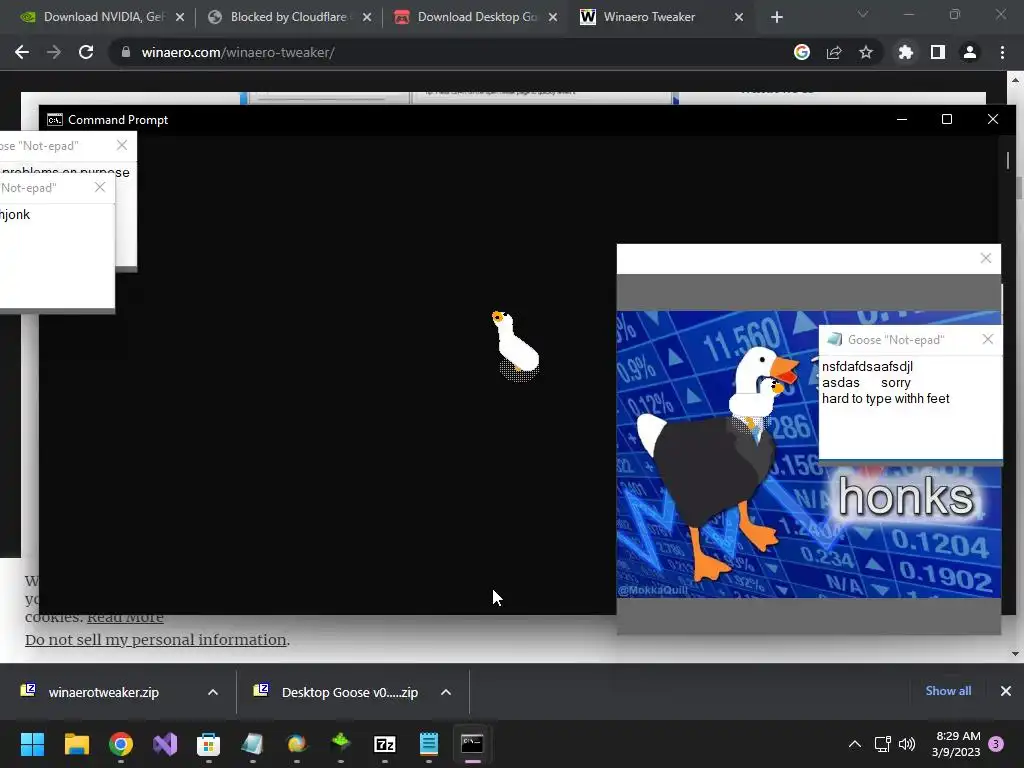Close Download Desktop Goose tab

tap(553, 17)
